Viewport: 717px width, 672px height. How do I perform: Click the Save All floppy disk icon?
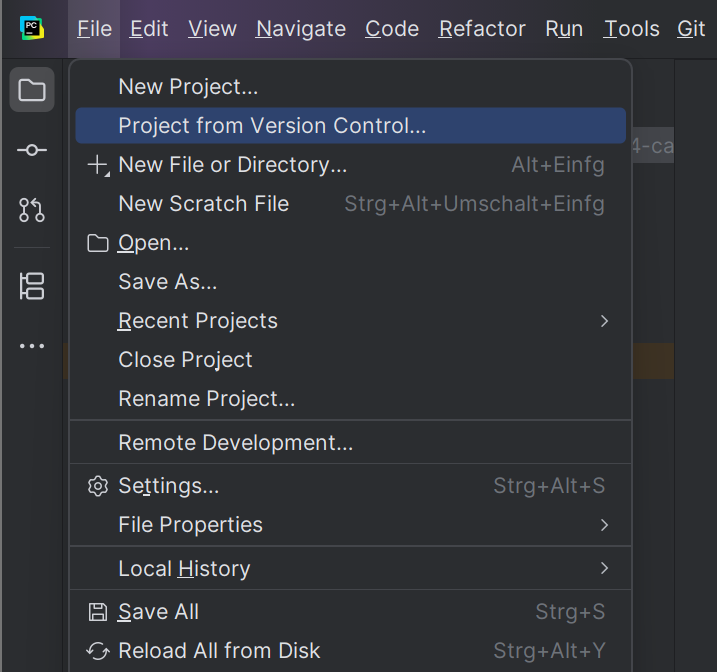98,612
